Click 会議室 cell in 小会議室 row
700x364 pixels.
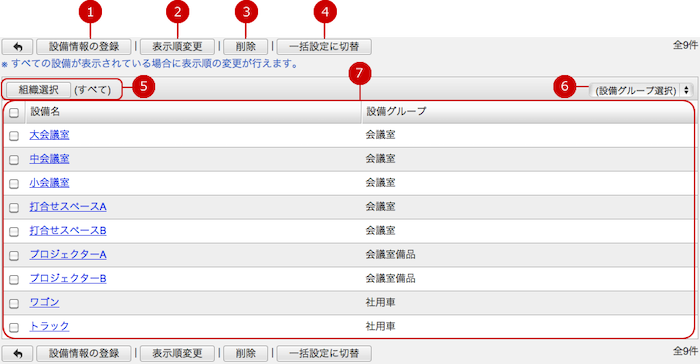pos(380,183)
